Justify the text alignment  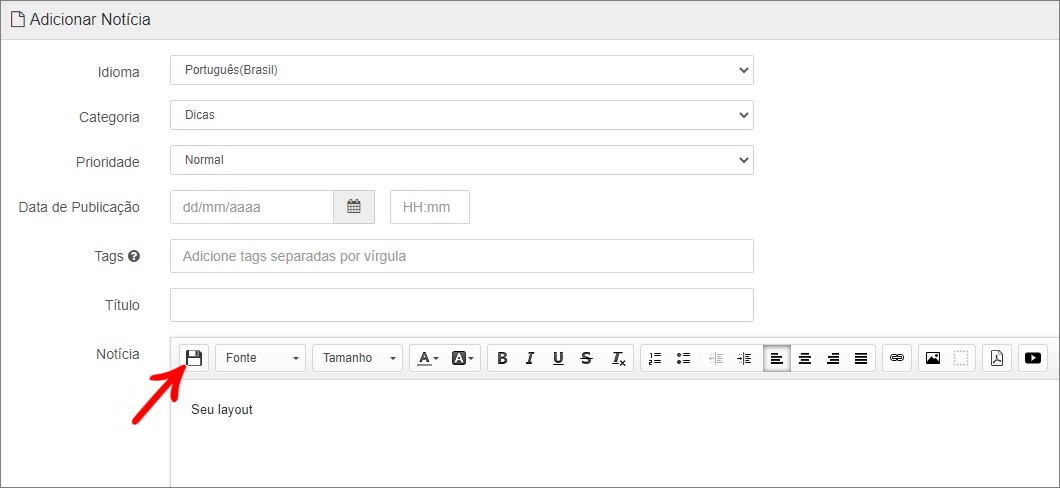pyautogui.click(x=861, y=358)
